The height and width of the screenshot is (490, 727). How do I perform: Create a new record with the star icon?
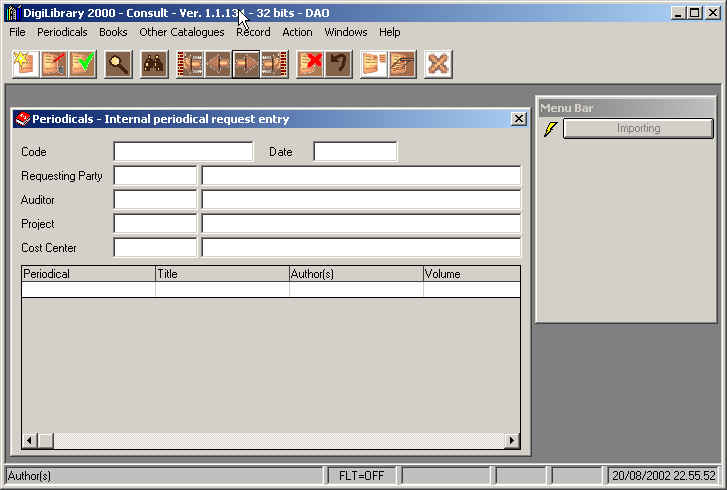(x=26, y=64)
